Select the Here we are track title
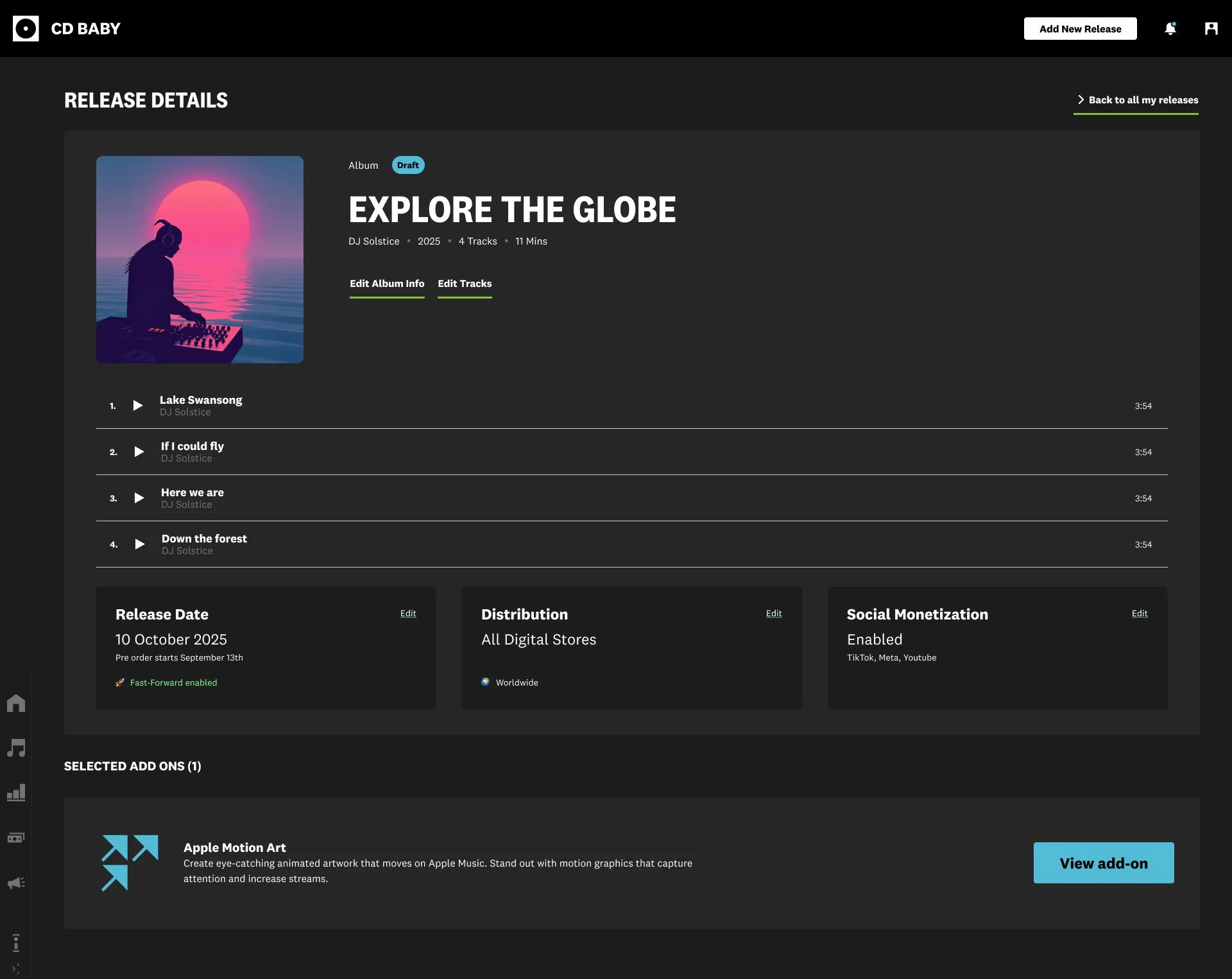The image size is (1232, 979). tap(193, 492)
